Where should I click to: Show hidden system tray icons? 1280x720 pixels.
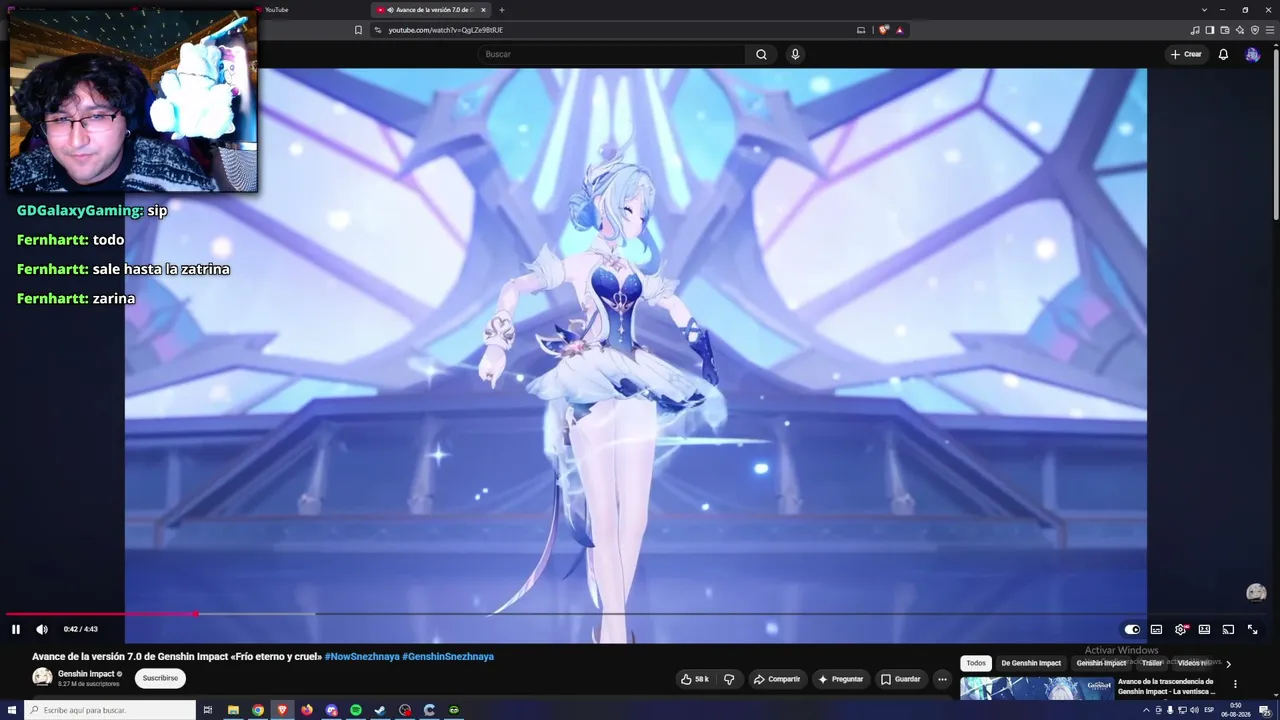click(x=1146, y=710)
